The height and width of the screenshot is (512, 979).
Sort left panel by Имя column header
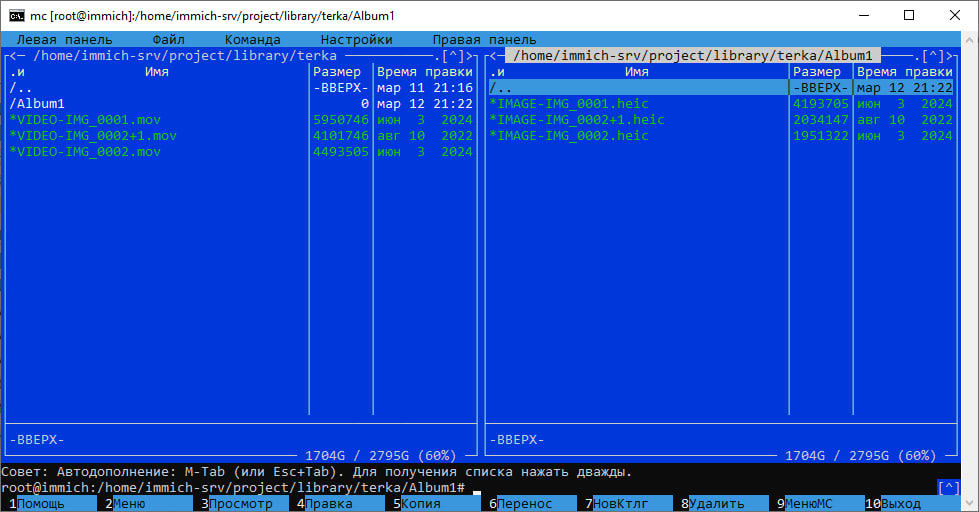tap(157, 72)
